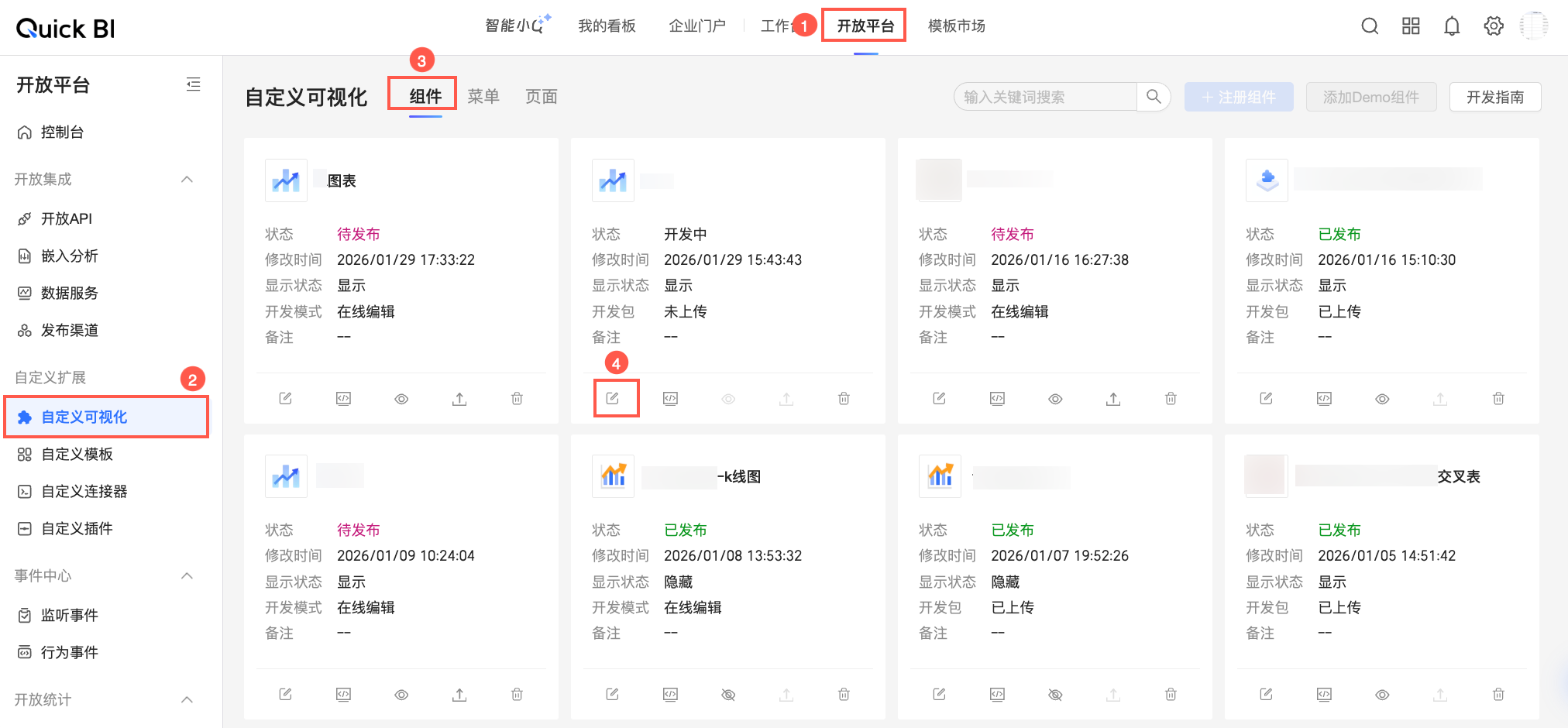The height and width of the screenshot is (728, 1568).
Task: Edit the card modified 2026/01/16 15:10:30
Action: coord(1266,398)
